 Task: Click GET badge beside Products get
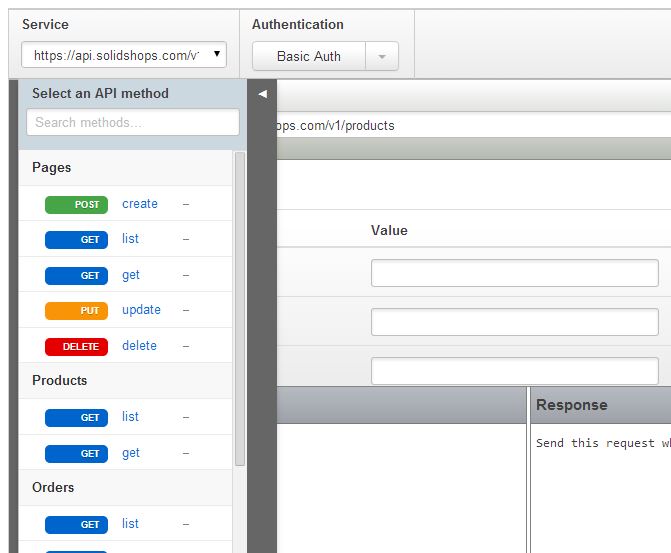76,454
